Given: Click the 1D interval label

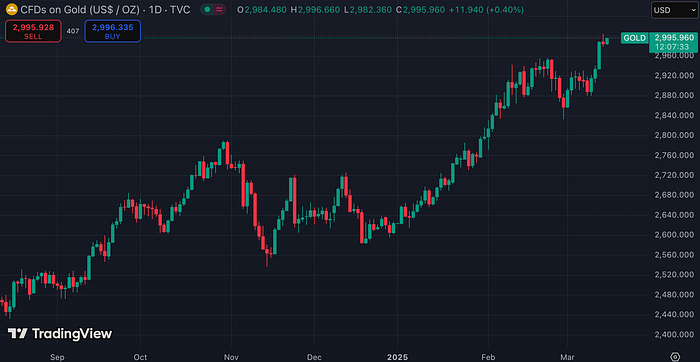Looking at the screenshot, I should 154,9.
